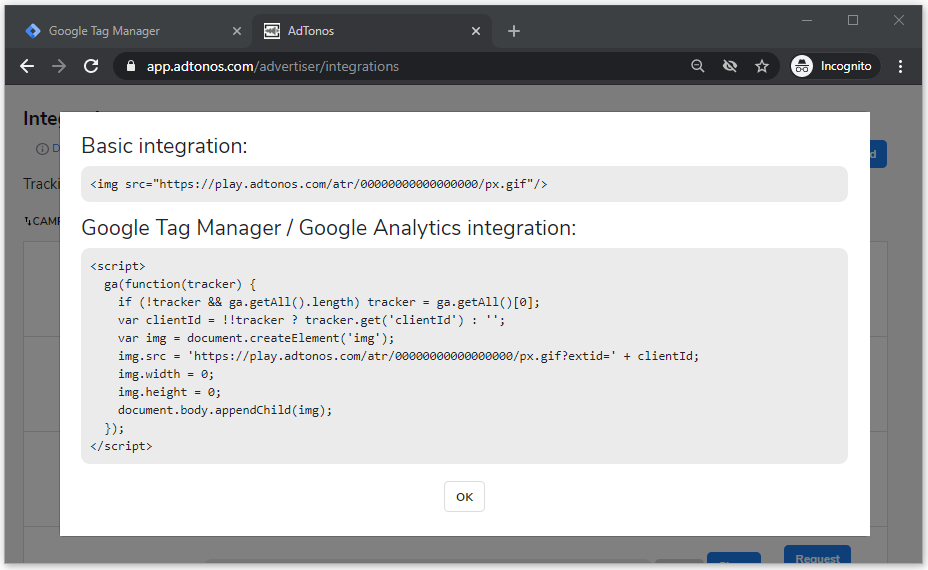Click the 'Basic integration:' heading
The width and height of the screenshot is (928, 570).
coord(164,146)
